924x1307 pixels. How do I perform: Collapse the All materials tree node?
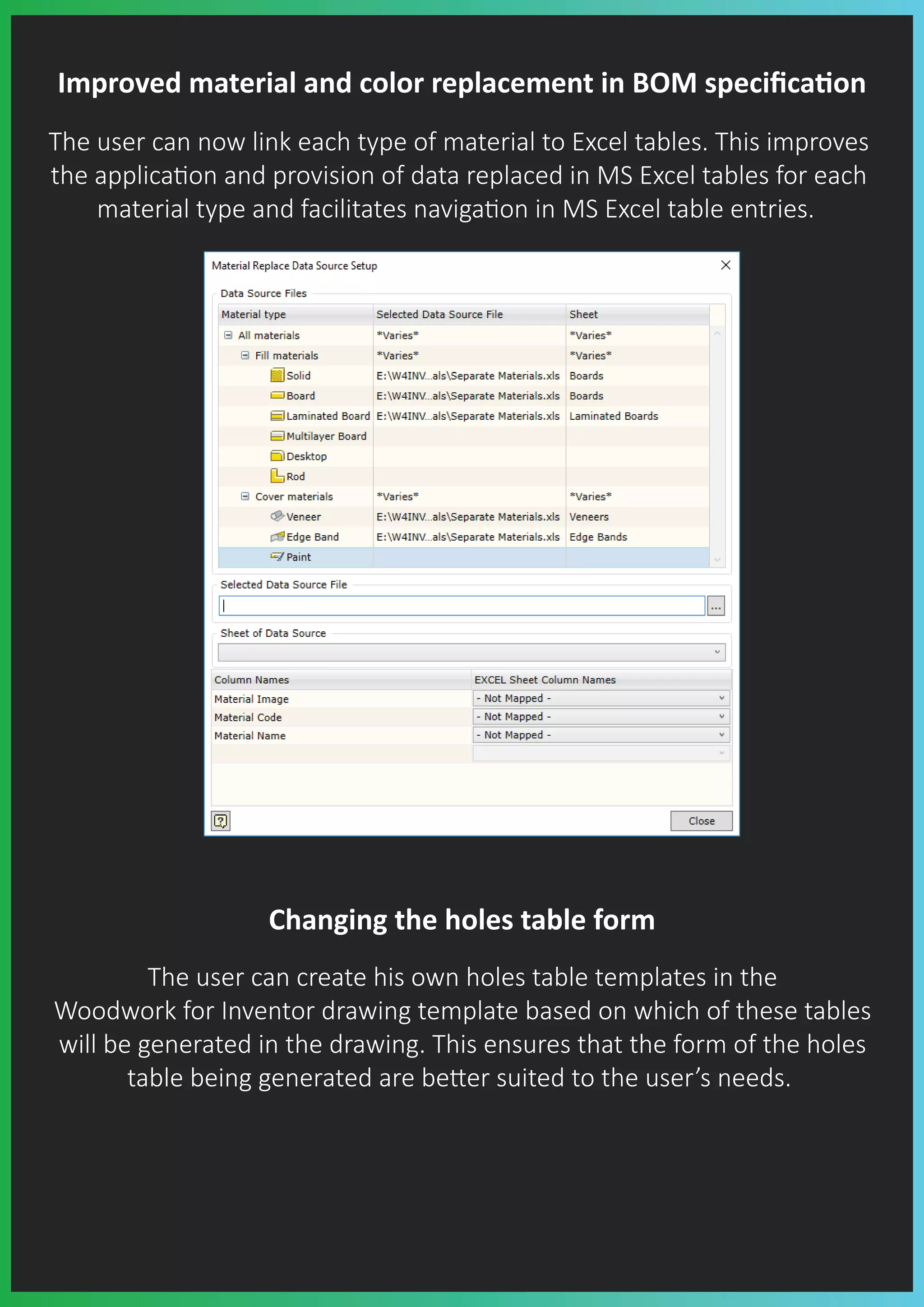pos(227,335)
